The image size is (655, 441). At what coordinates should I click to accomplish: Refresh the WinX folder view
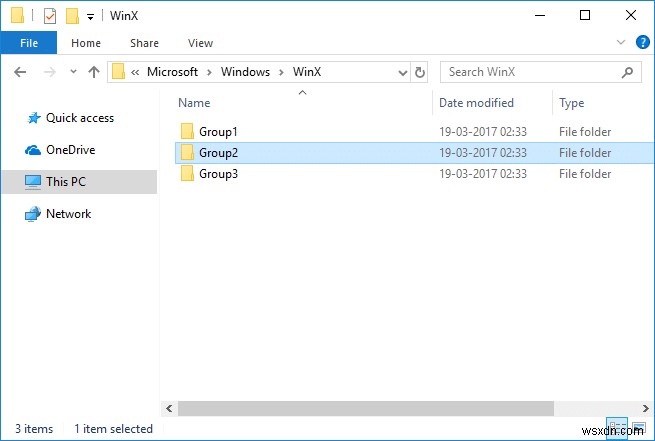point(420,72)
